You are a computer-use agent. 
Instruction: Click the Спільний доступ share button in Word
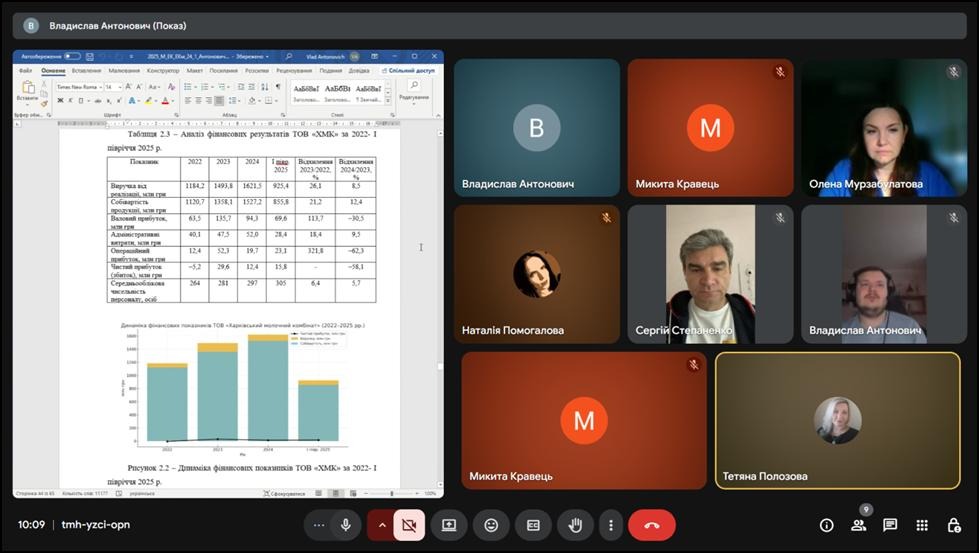click(x=411, y=71)
